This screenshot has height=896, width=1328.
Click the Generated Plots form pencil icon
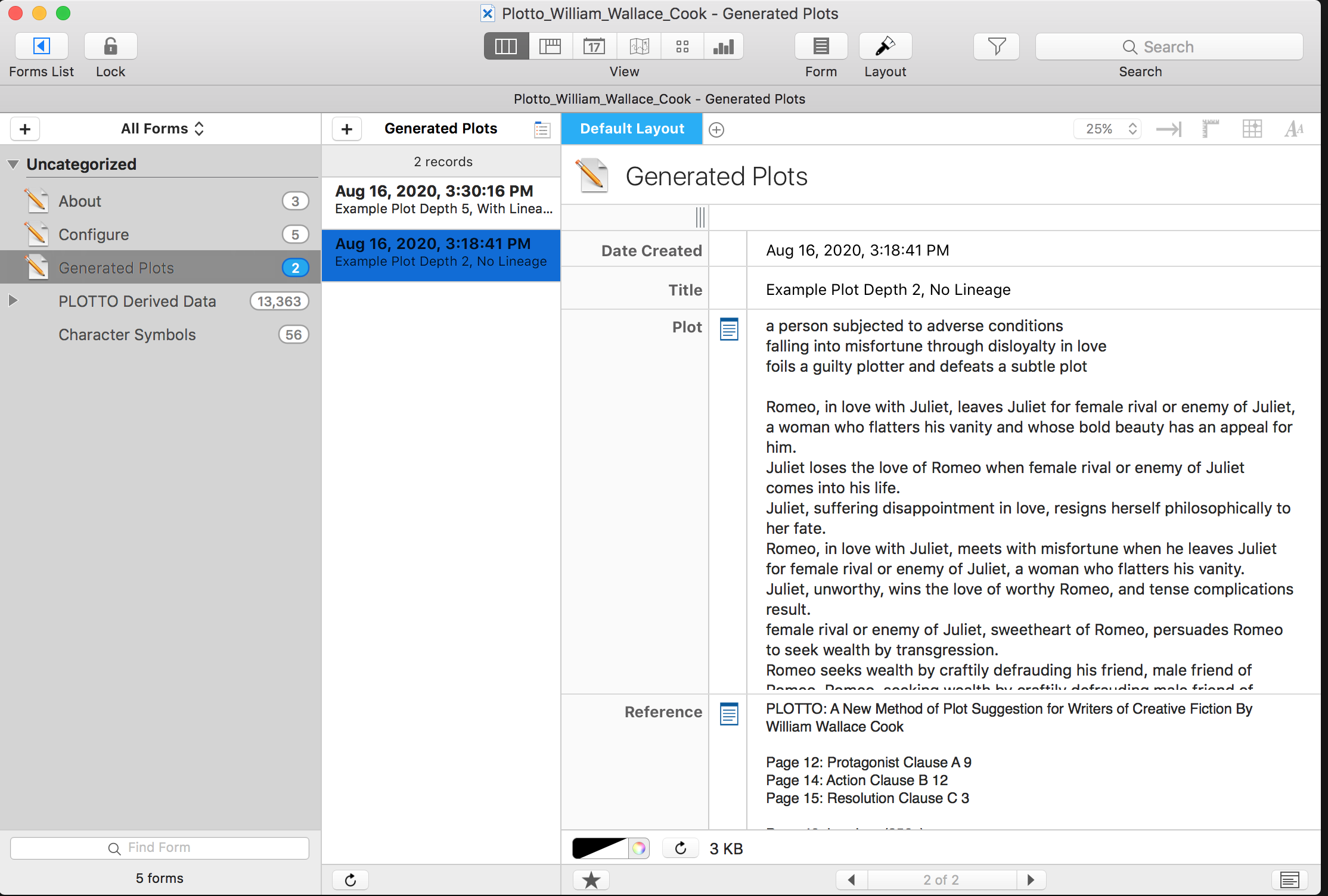[x=592, y=176]
